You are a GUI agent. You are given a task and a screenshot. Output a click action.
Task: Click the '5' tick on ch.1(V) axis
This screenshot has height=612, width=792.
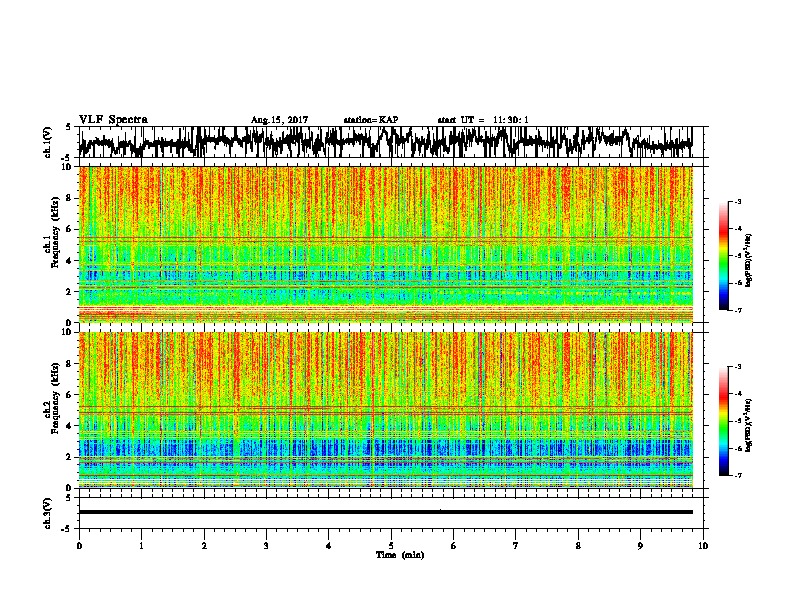(x=68, y=127)
